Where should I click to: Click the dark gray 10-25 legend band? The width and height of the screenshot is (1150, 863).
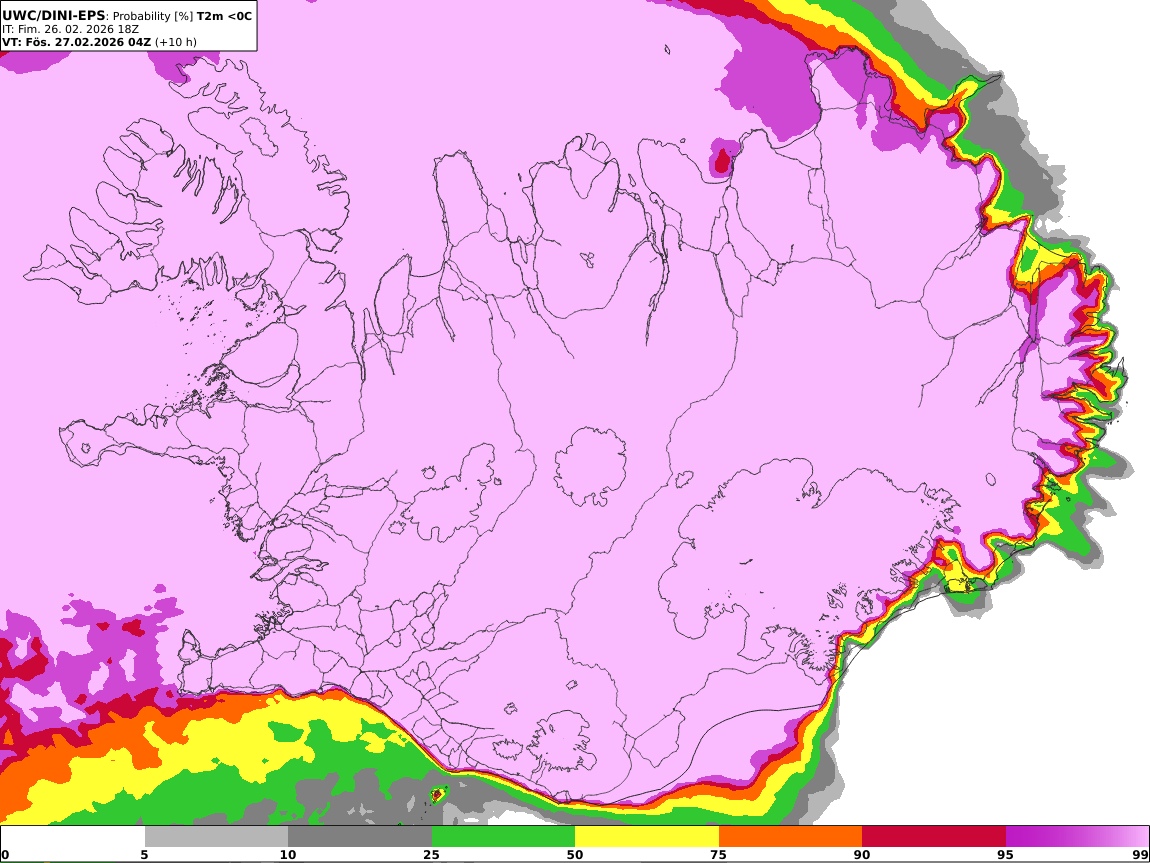tap(359, 836)
